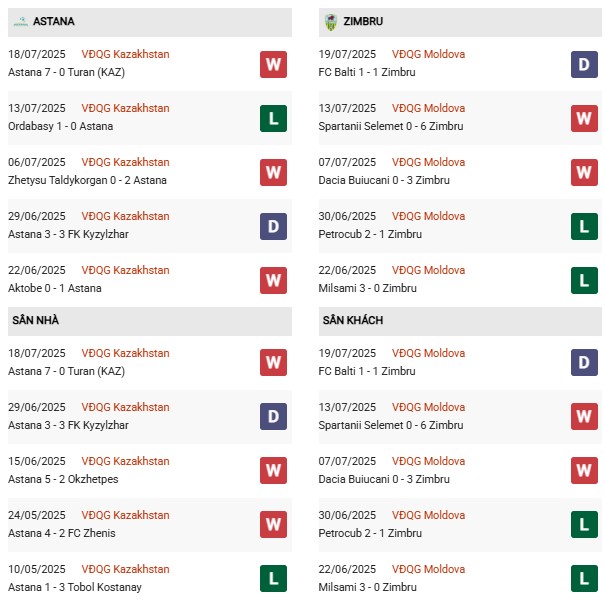The height and width of the screenshot is (601, 605).
Task: Click W badge for Astana 7-0 Turan in the top Astana list
Action: pos(273,65)
